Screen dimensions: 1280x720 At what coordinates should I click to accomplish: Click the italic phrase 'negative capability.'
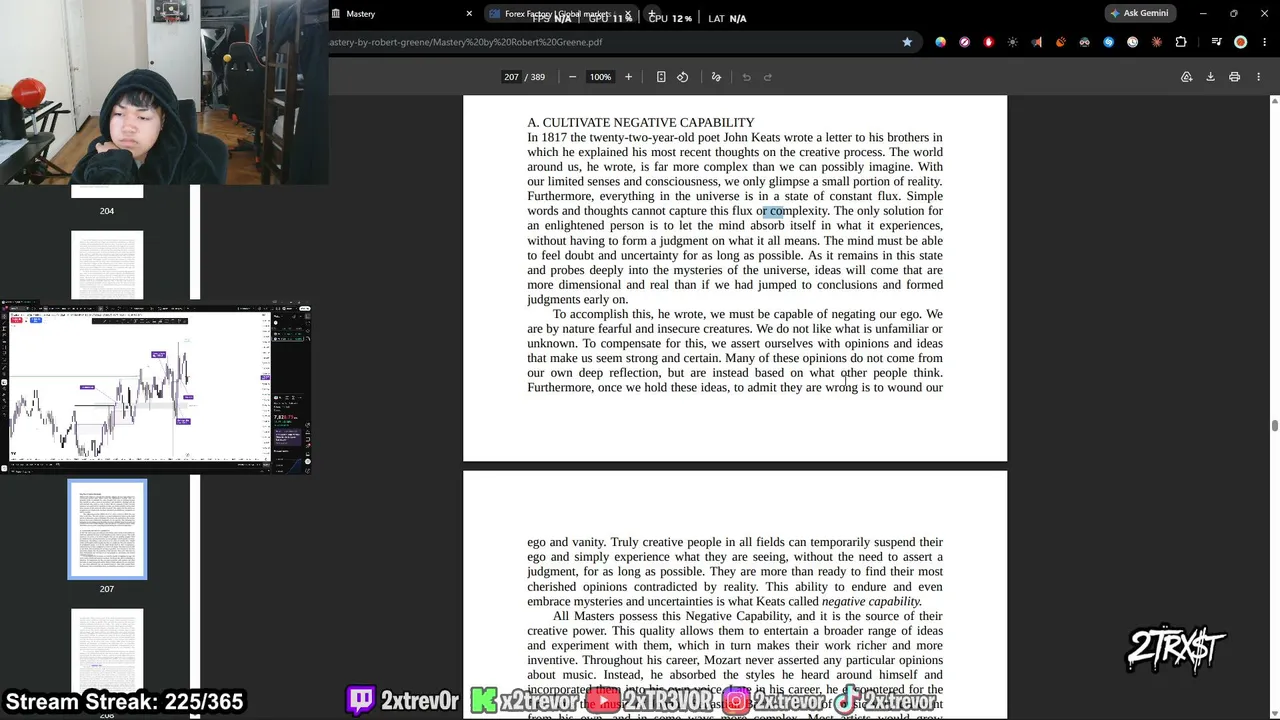click(871, 601)
